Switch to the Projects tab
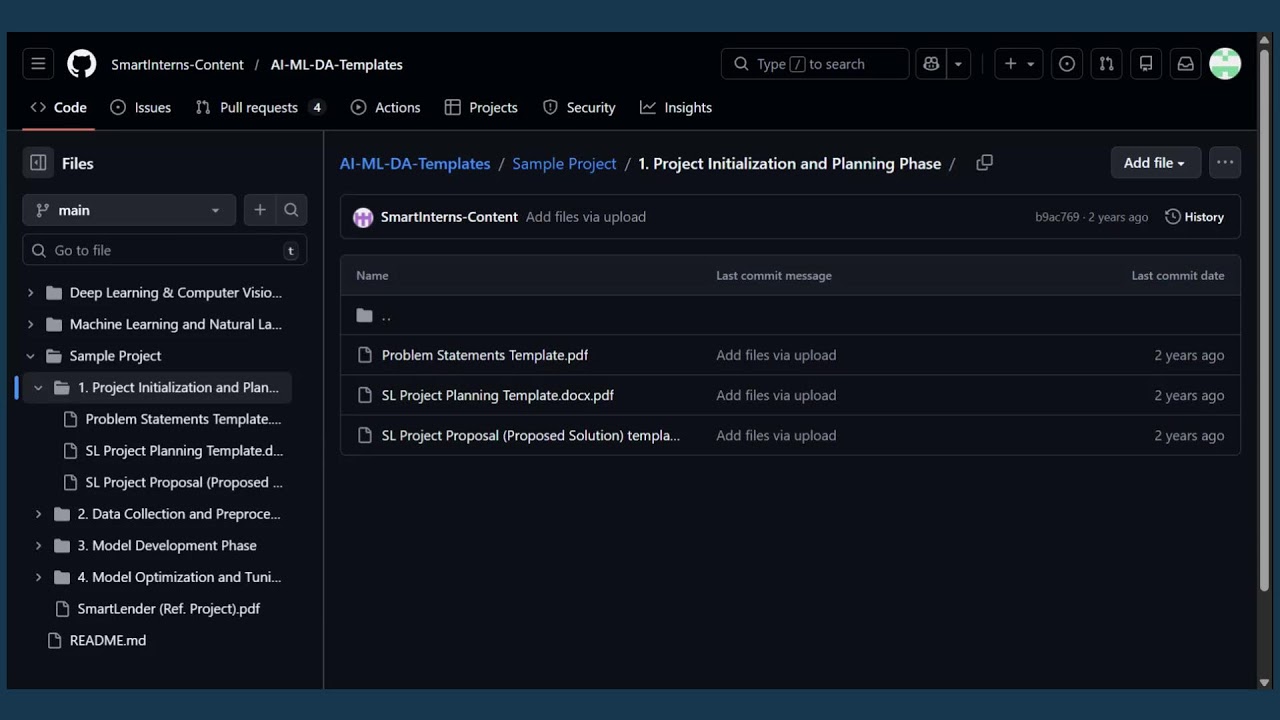Viewport: 1280px width, 720px height. point(481,107)
